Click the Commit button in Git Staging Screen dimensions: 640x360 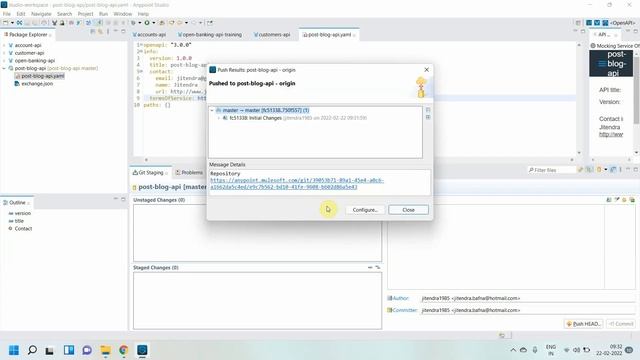pos(621,324)
